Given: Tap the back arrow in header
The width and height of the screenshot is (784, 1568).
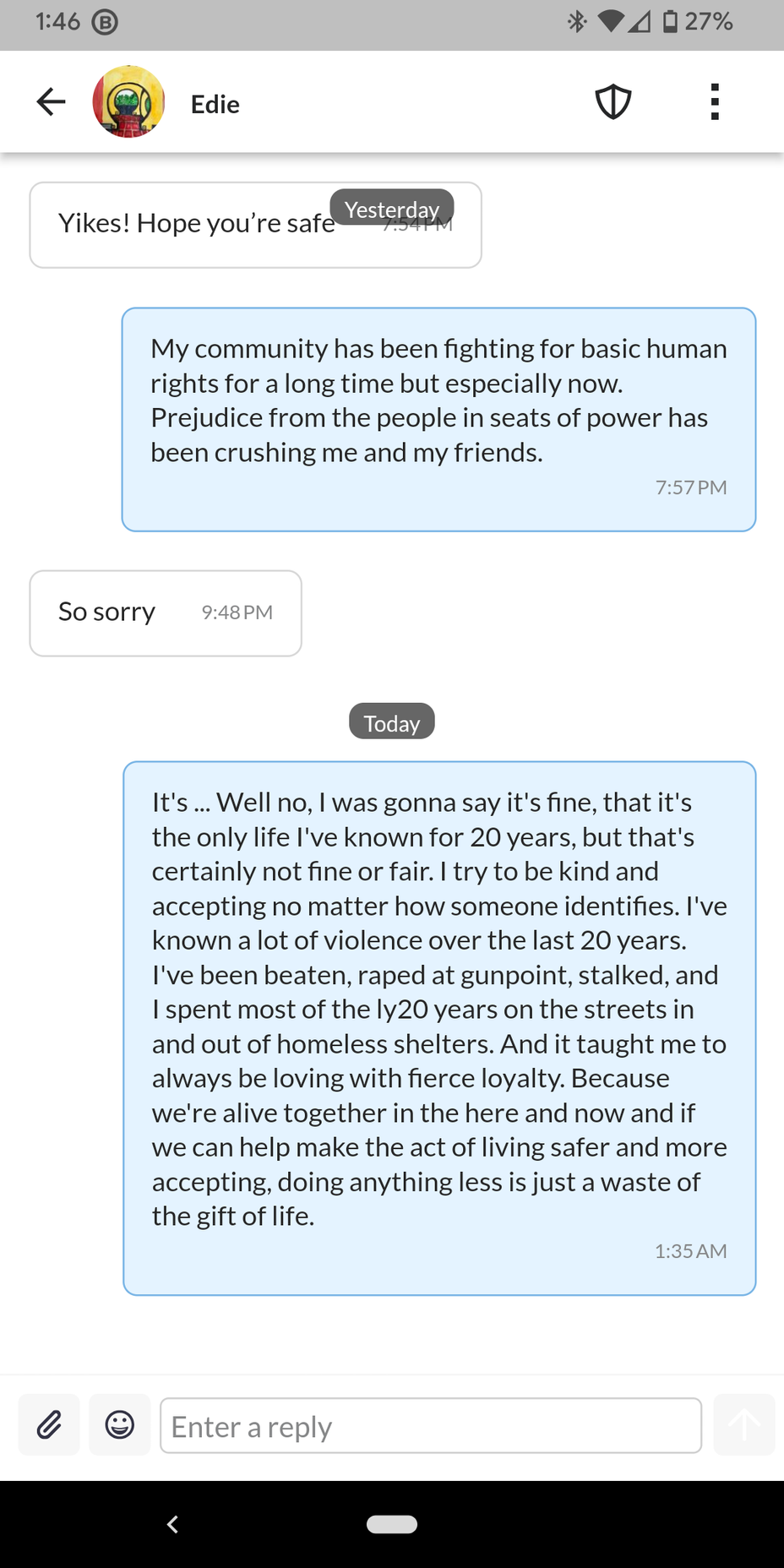Looking at the screenshot, I should click(x=51, y=102).
